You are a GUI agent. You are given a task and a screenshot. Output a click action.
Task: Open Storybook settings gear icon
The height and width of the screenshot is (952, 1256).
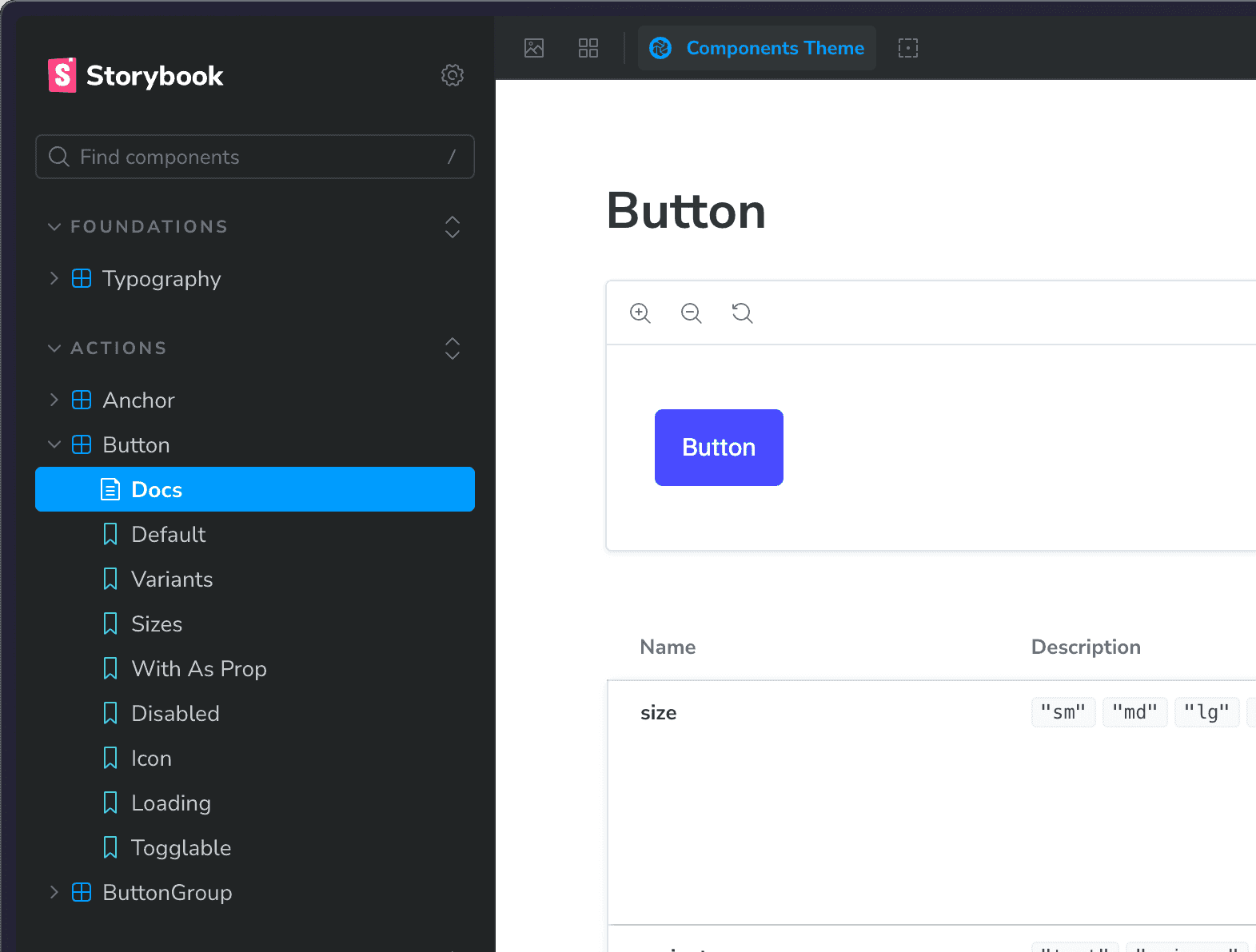pyautogui.click(x=453, y=75)
